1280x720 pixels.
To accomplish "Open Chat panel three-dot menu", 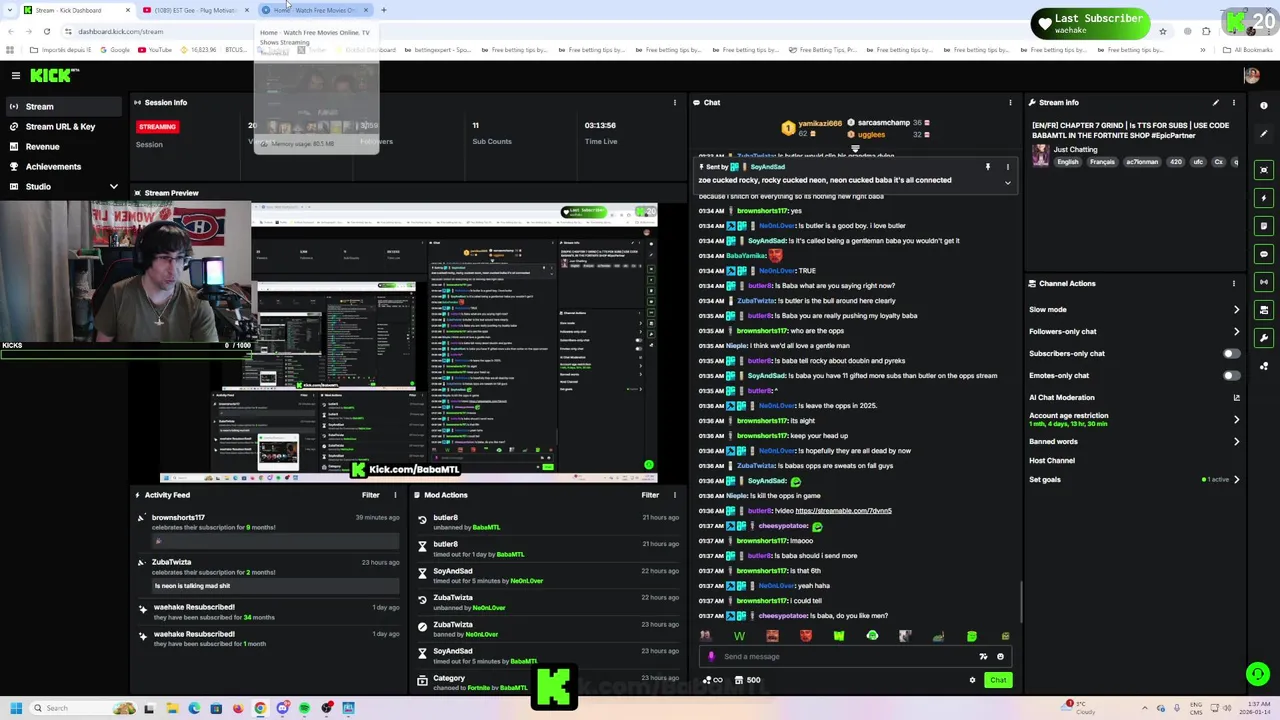I will [x=1010, y=103].
